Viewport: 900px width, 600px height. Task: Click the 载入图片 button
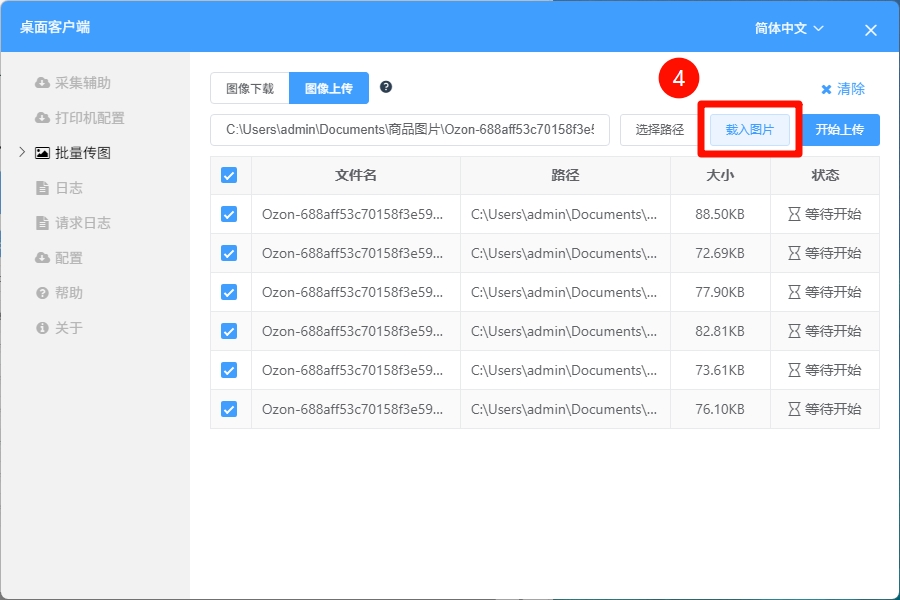coord(750,130)
